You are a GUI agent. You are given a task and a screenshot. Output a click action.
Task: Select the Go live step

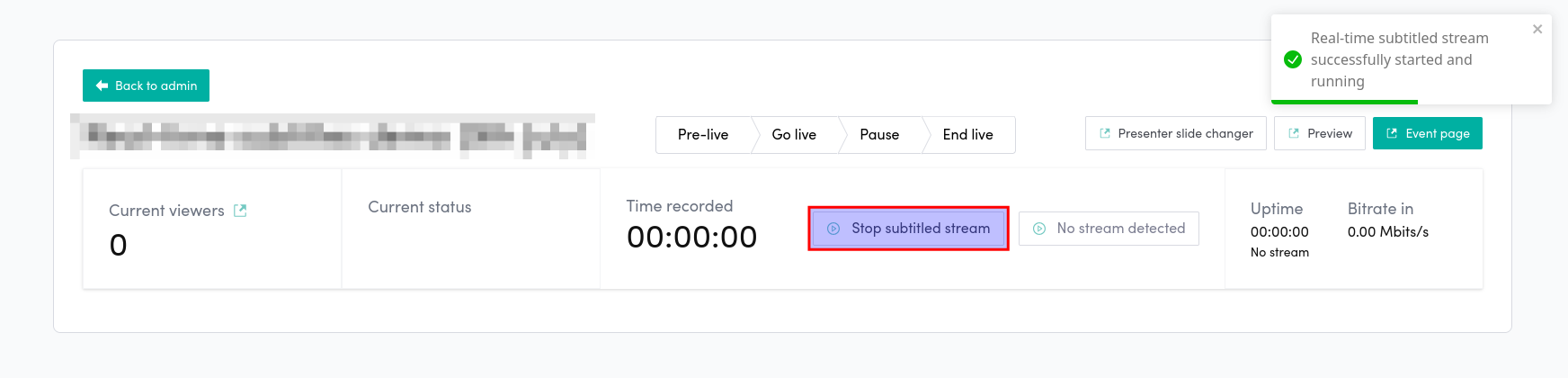tap(794, 135)
